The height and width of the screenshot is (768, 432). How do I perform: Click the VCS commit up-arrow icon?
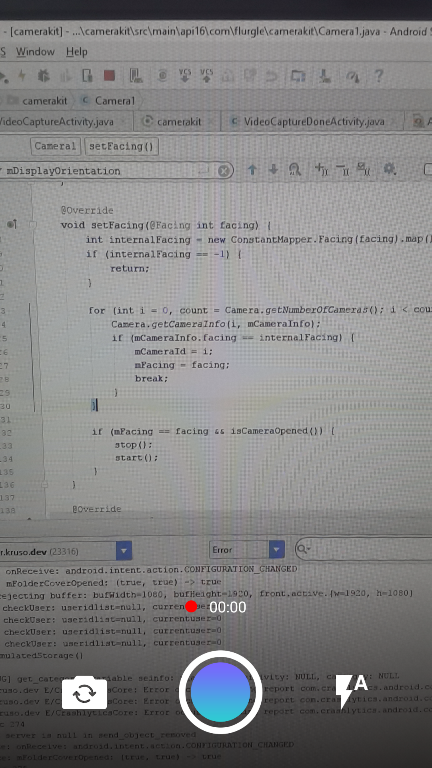207,75
